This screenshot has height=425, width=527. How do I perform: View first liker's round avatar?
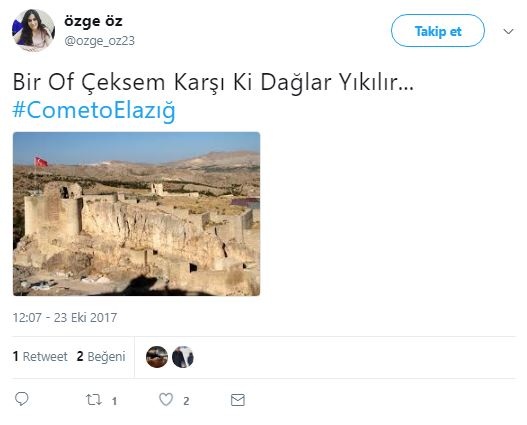coord(157,357)
